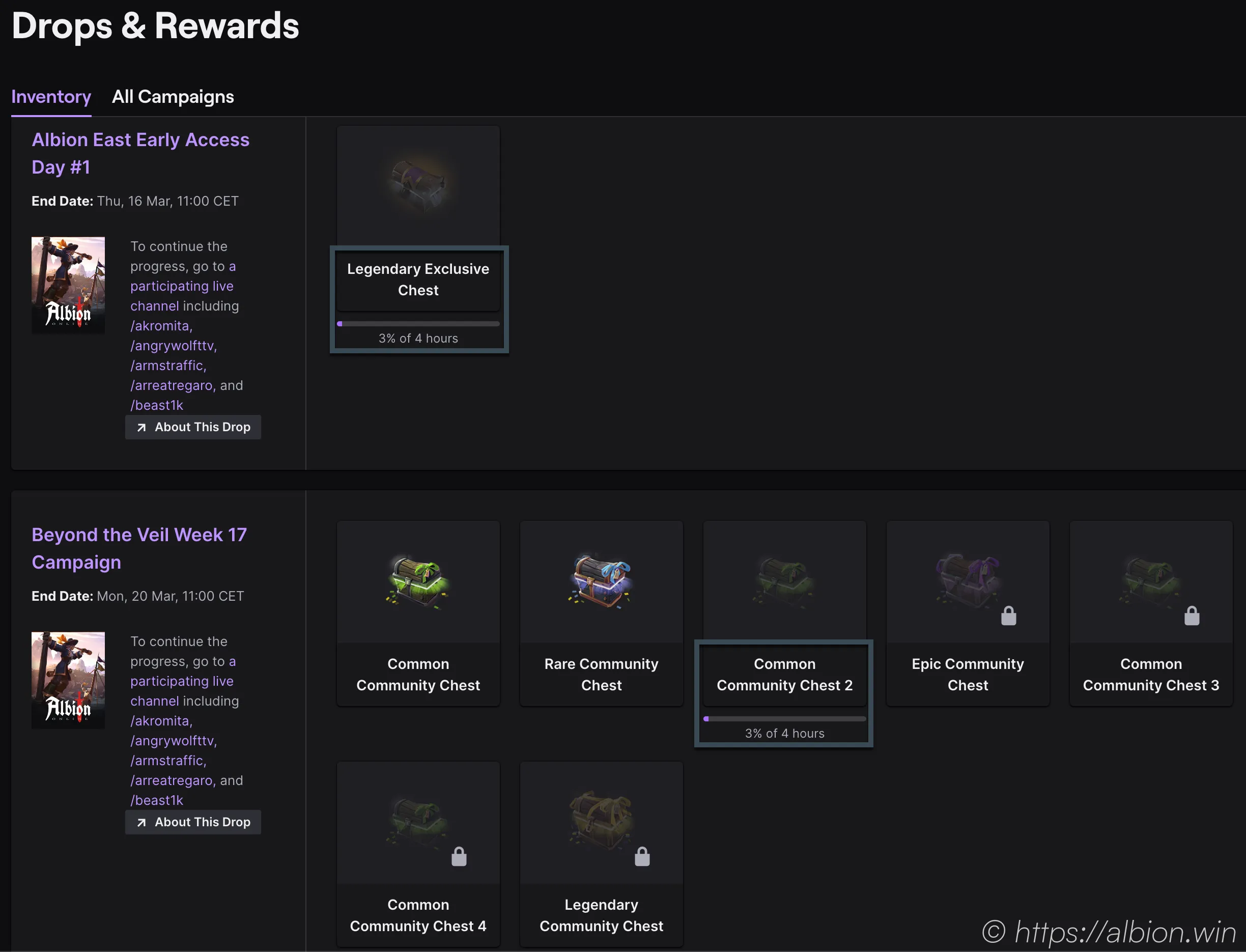Open About This Drop for Albion East
Viewport: 1246px width, 952px height.
point(193,427)
